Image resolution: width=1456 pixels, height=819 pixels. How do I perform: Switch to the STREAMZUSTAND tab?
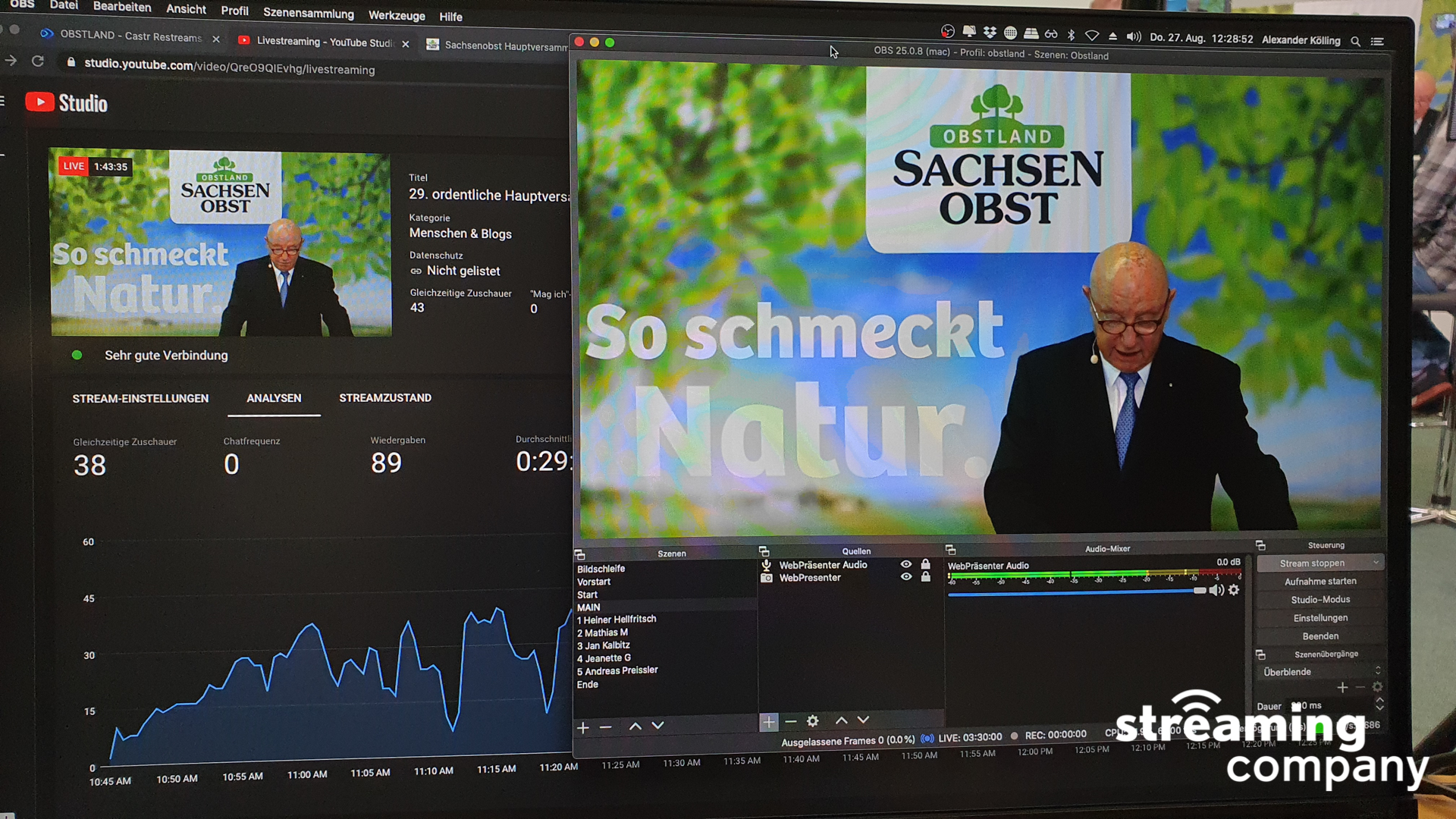385,397
